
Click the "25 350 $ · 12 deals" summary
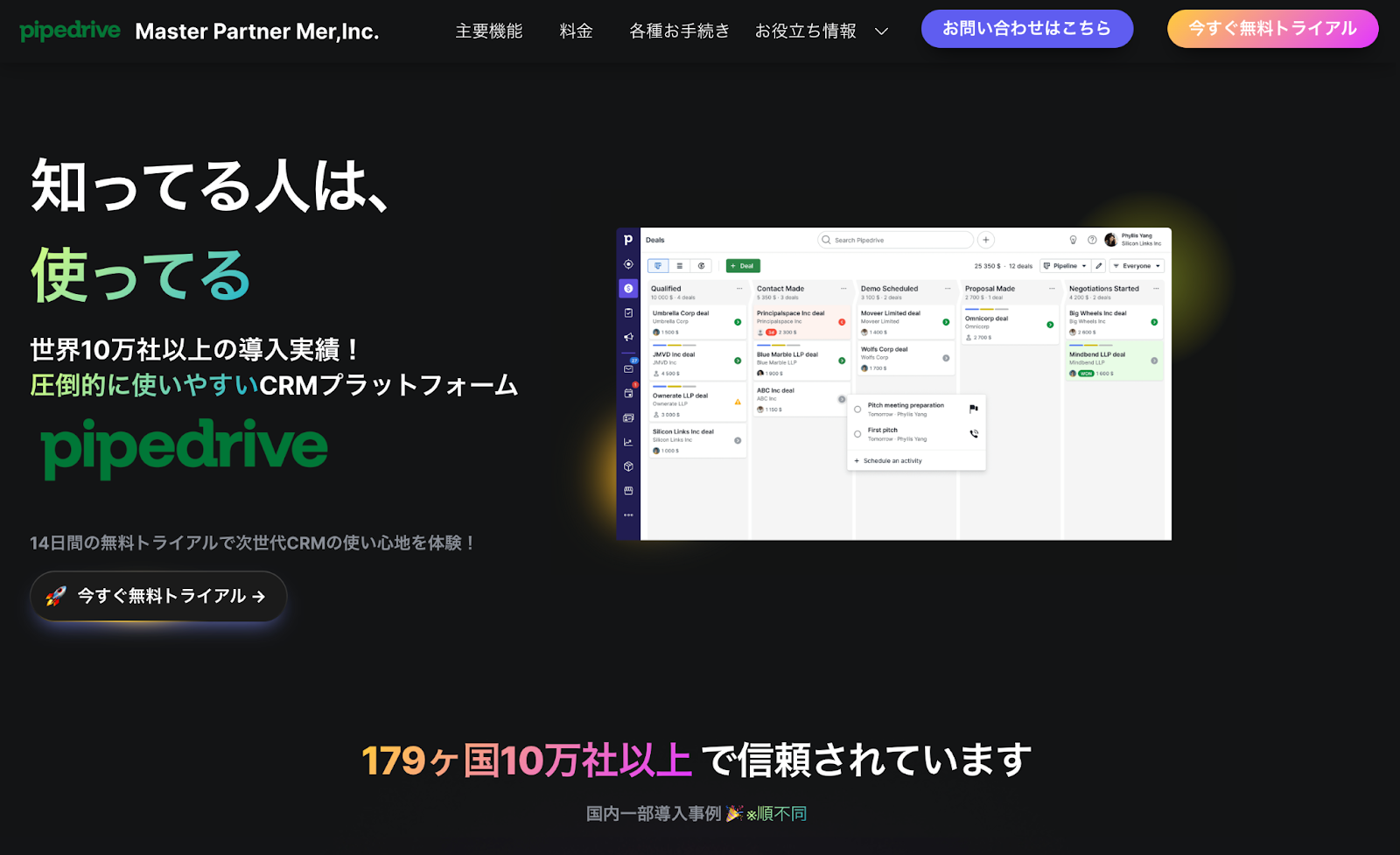tap(1004, 266)
